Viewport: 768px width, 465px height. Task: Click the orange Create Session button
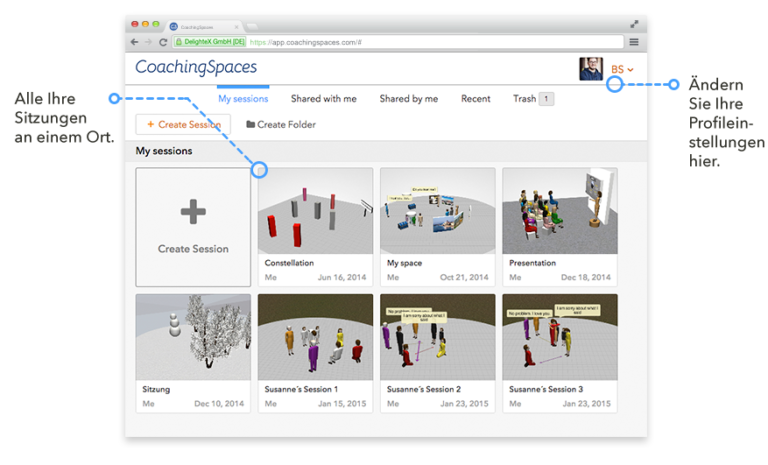coord(183,124)
